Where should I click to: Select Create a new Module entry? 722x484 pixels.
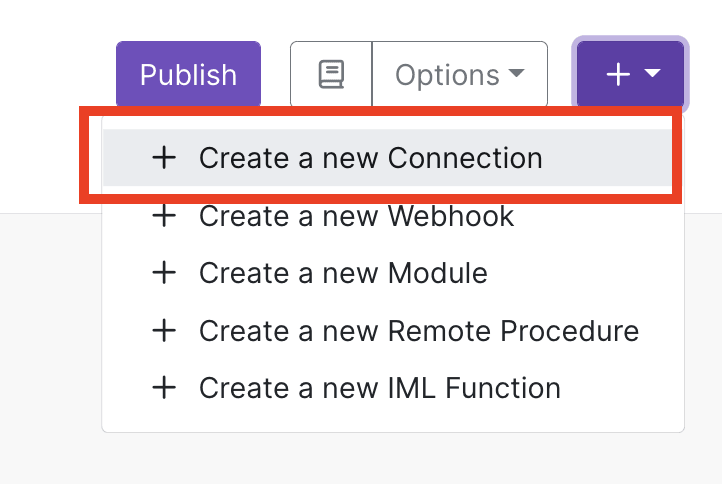(x=343, y=272)
